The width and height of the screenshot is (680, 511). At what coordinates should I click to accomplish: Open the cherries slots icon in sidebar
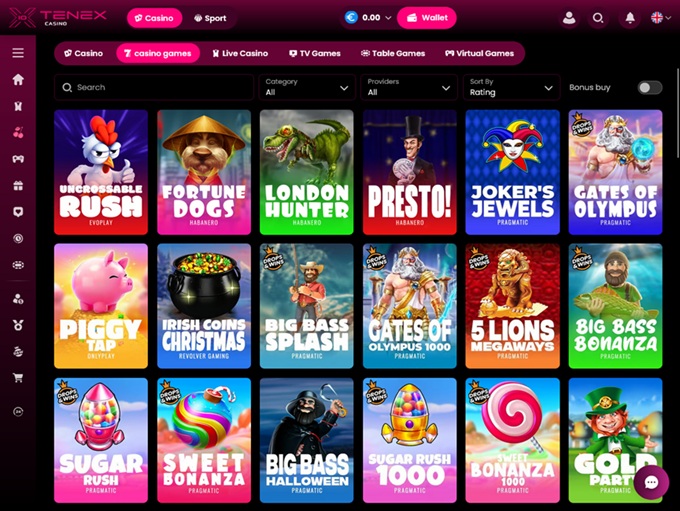click(18, 133)
